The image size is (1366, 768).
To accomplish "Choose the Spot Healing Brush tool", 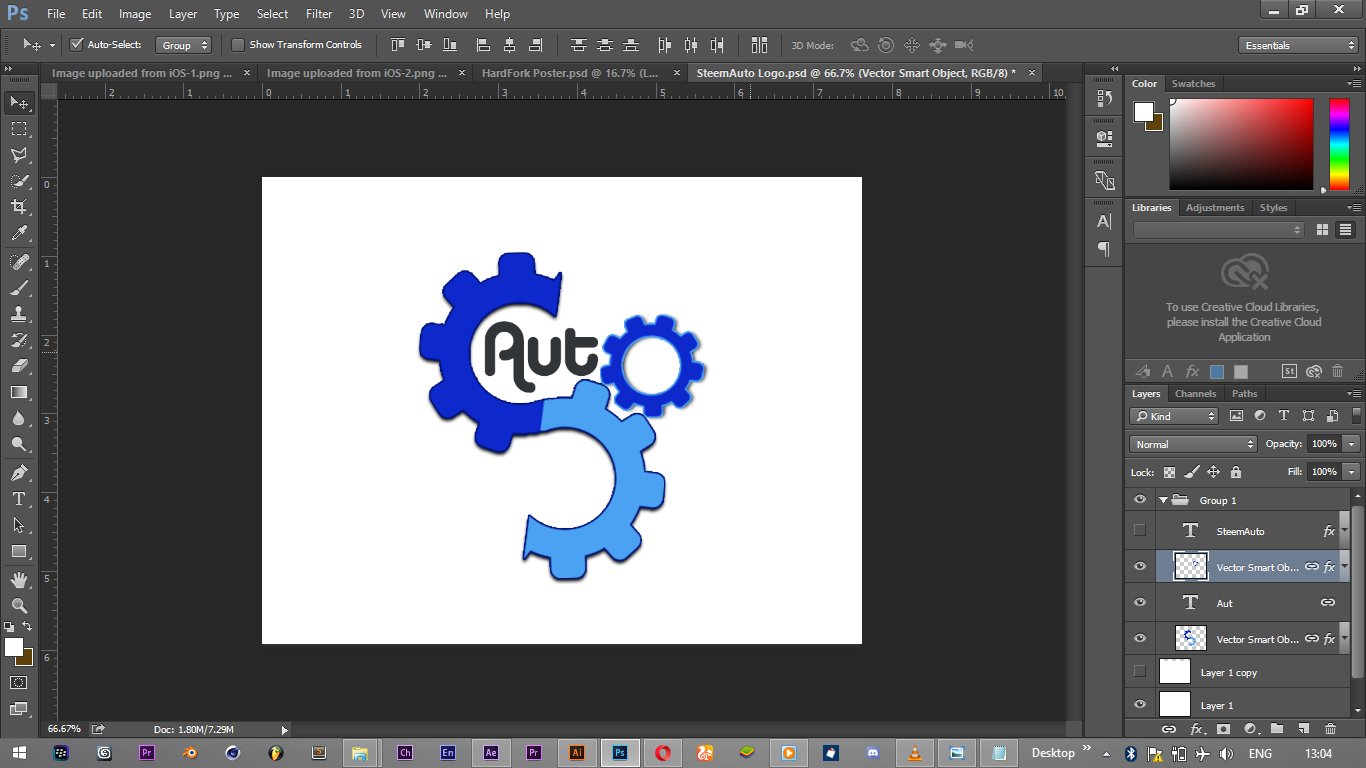I will coord(19,262).
